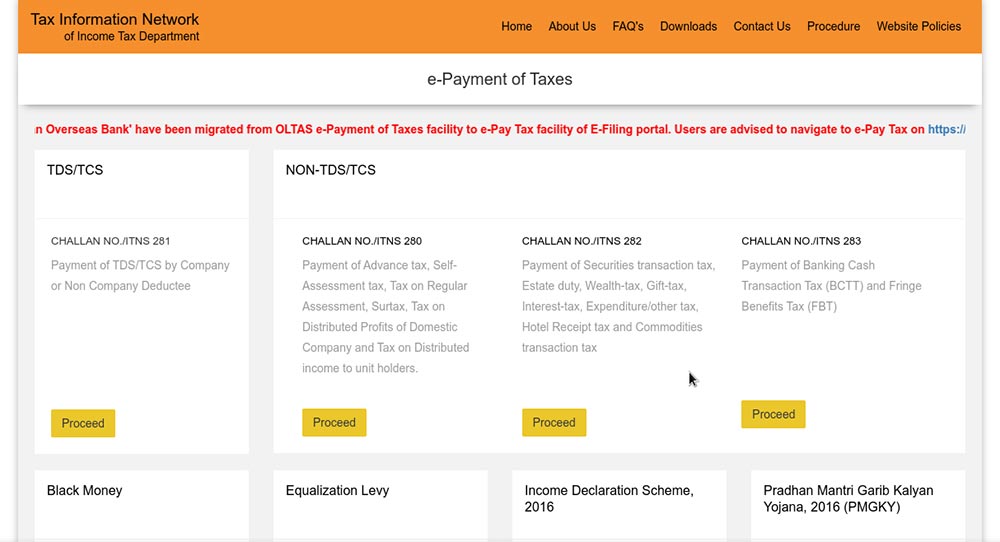The height and width of the screenshot is (542, 1000).
Task: Select the Black Money card heading
Action: click(x=85, y=491)
